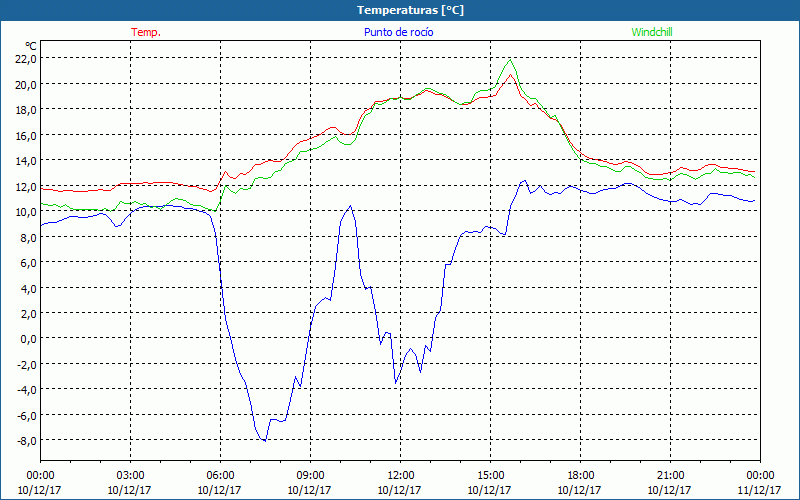Click the 12,0 value on the y-axis
The height and width of the screenshot is (500, 800).
coord(26,186)
